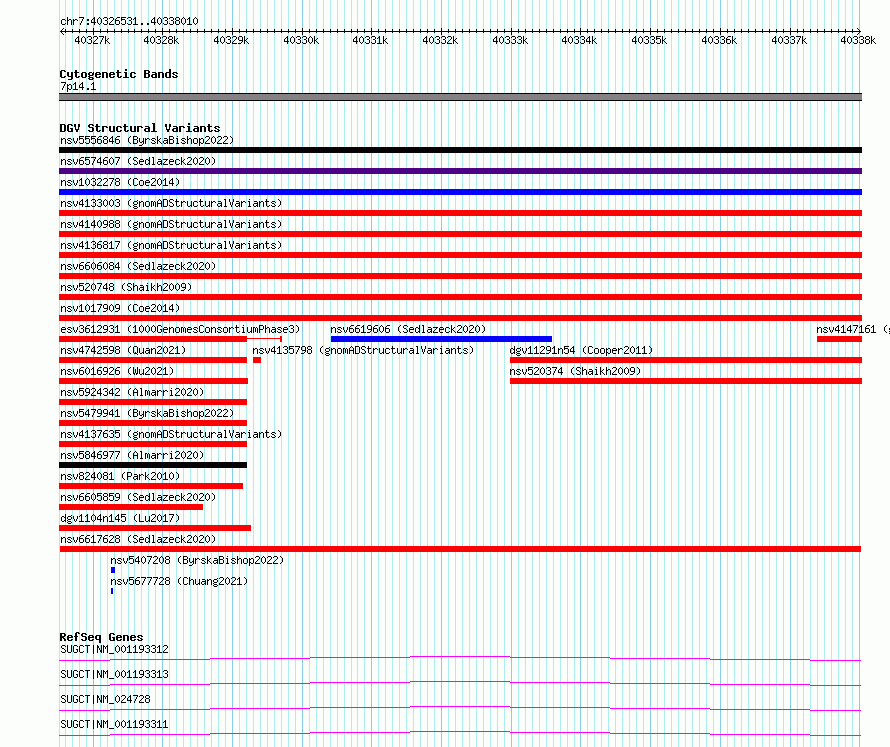Select the small red bar under nsv4135798

(257, 360)
